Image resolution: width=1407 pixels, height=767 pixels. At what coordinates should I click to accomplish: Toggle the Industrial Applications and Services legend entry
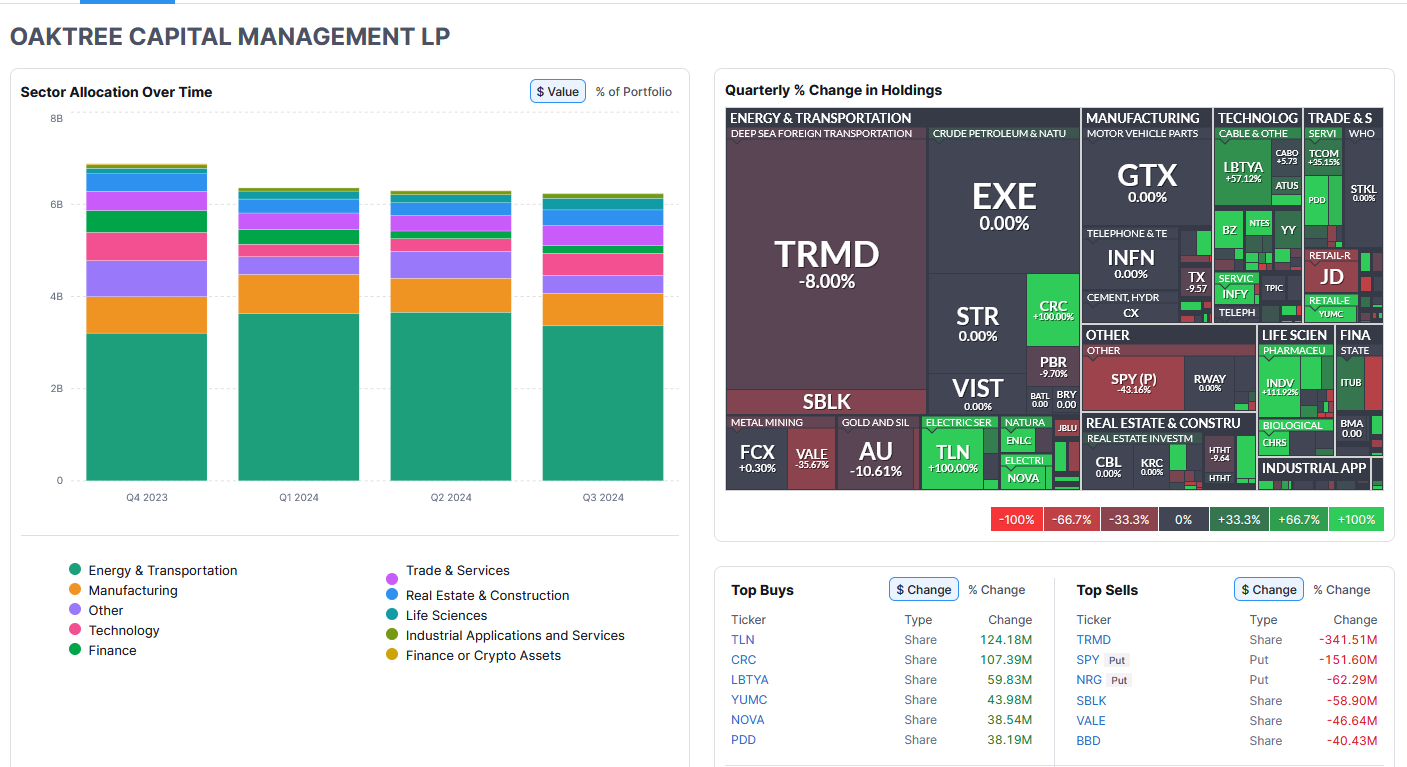point(505,635)
